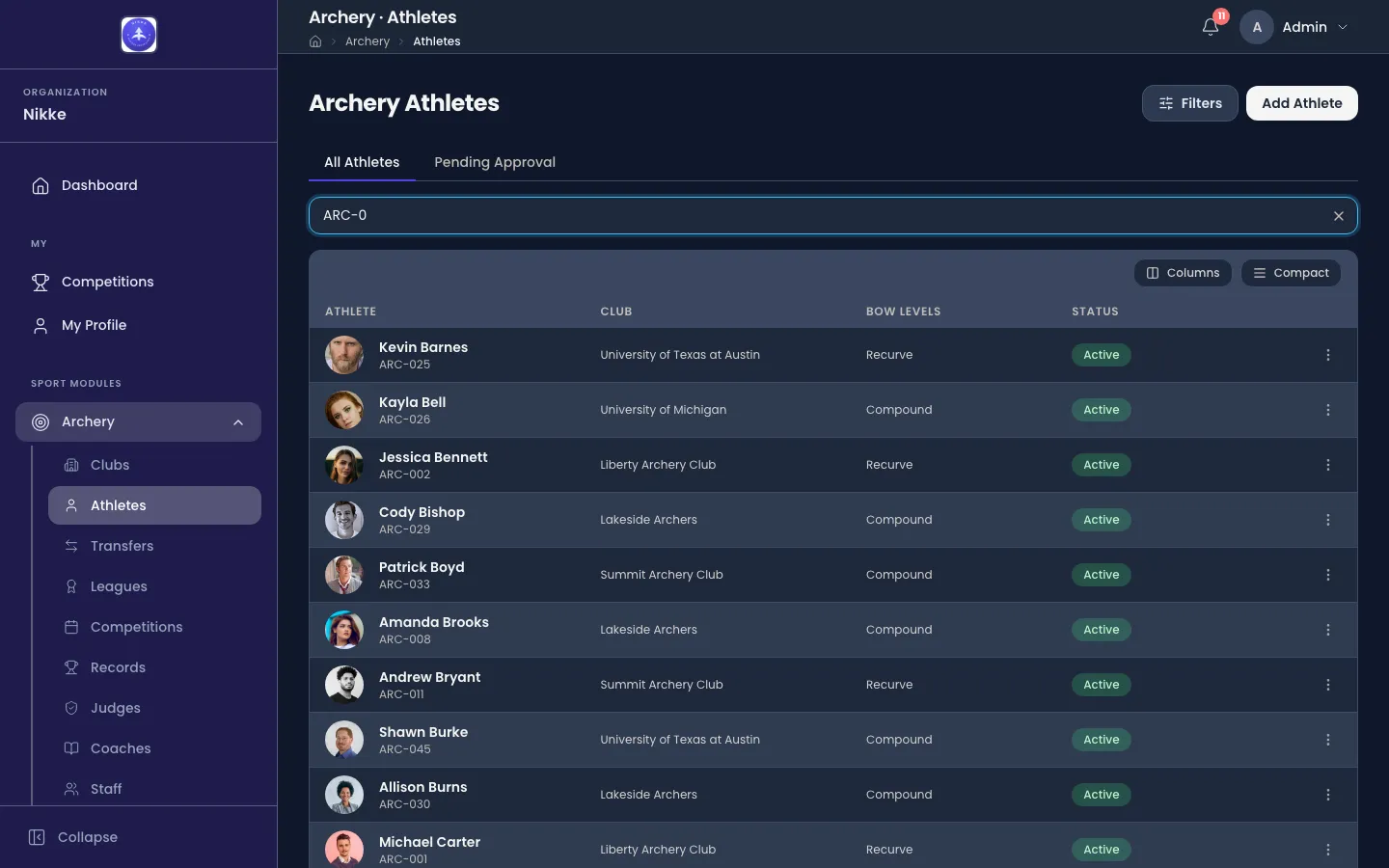This screenshot has width=1389, height=868.
Task: Open Staff under Archery
Action: pyautogui.click(x=154, y=789)
